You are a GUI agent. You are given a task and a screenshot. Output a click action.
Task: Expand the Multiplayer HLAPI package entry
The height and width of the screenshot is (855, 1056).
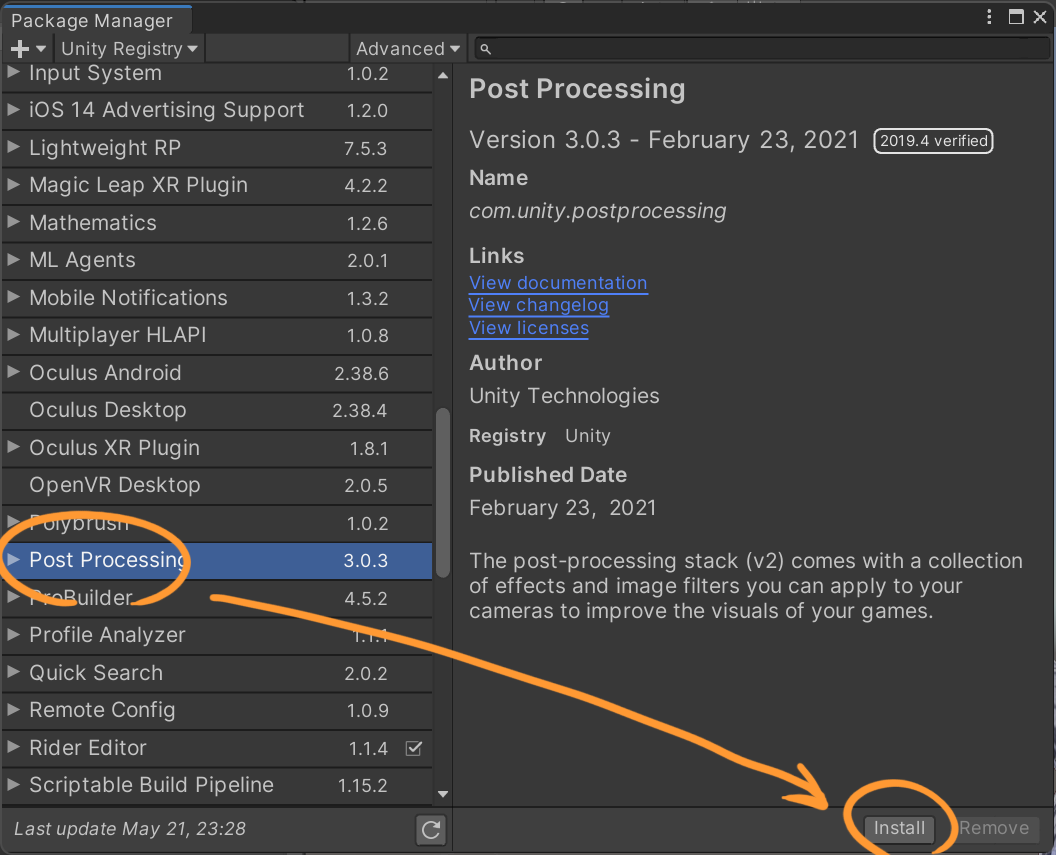click(x=13, y=335)
